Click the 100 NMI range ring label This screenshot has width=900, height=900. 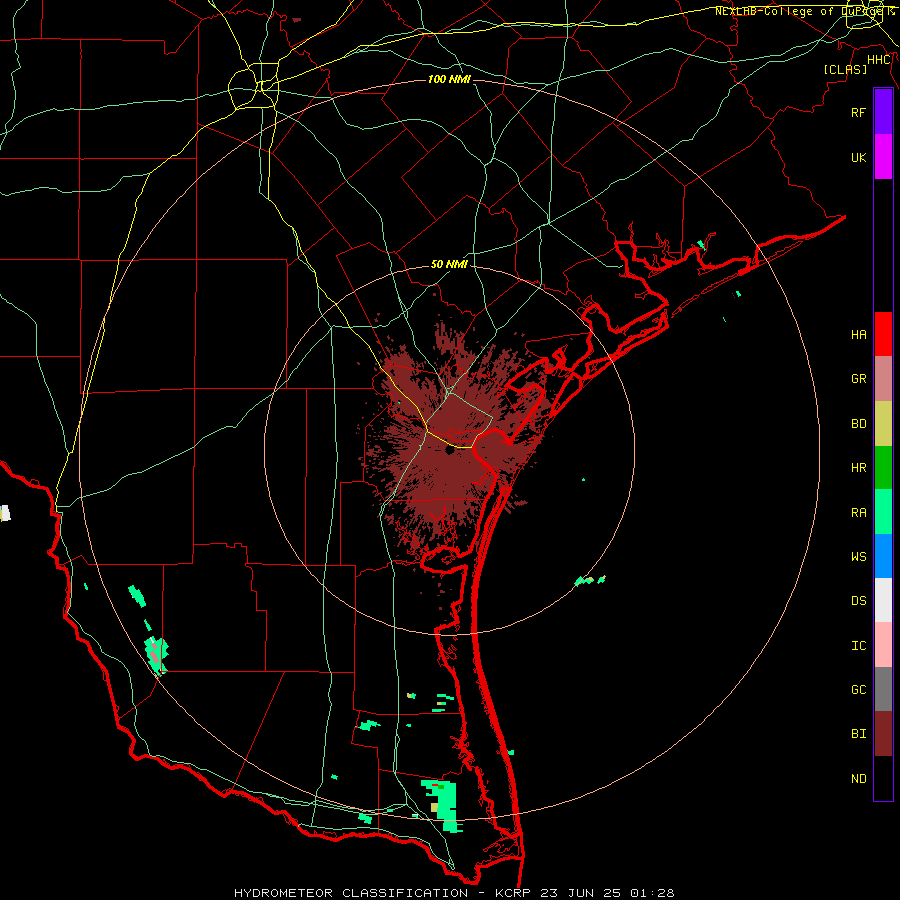click(x=449, y=79)
